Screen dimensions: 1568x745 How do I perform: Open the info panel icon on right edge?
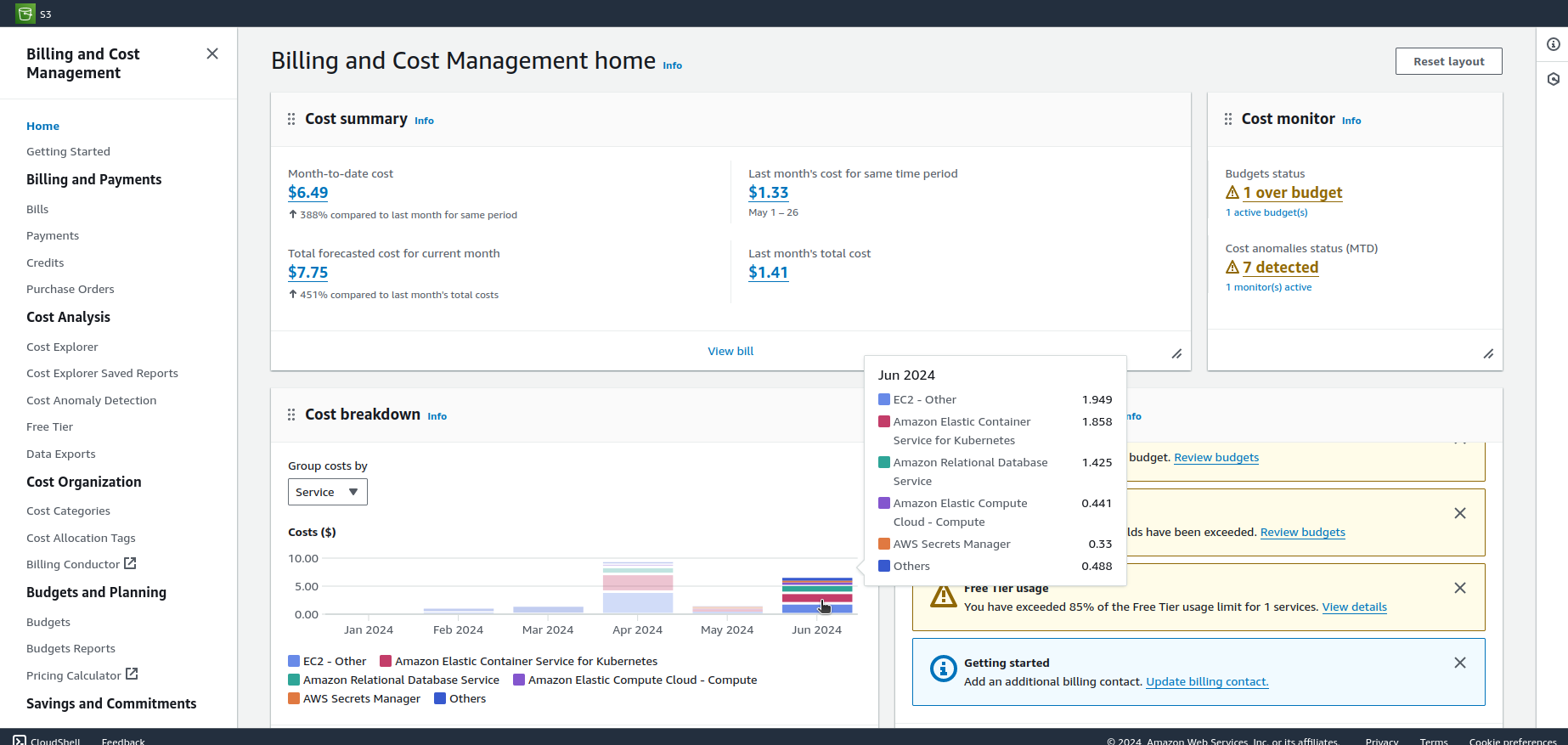[x=1553, y=44]
